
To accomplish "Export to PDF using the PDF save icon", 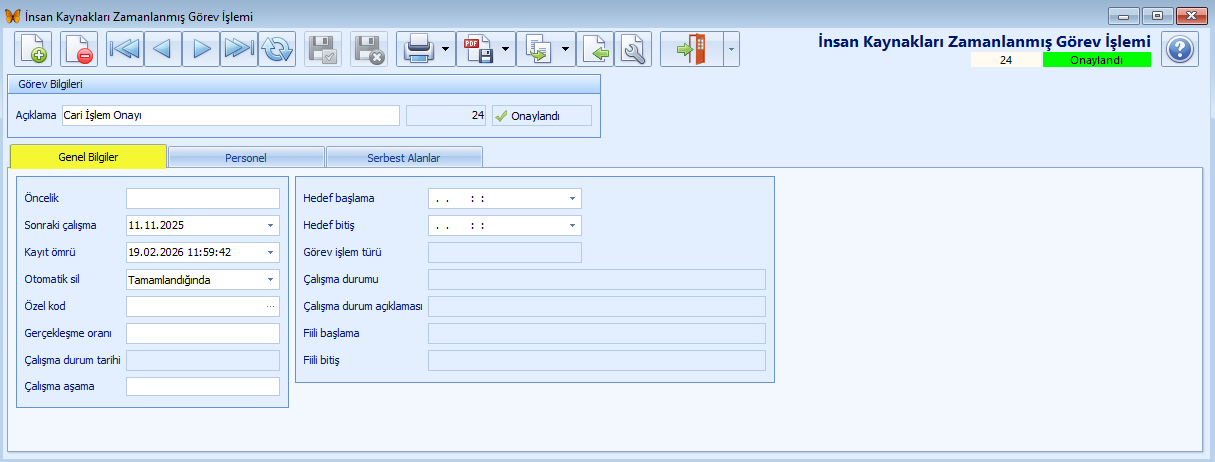I will (477, 48).
